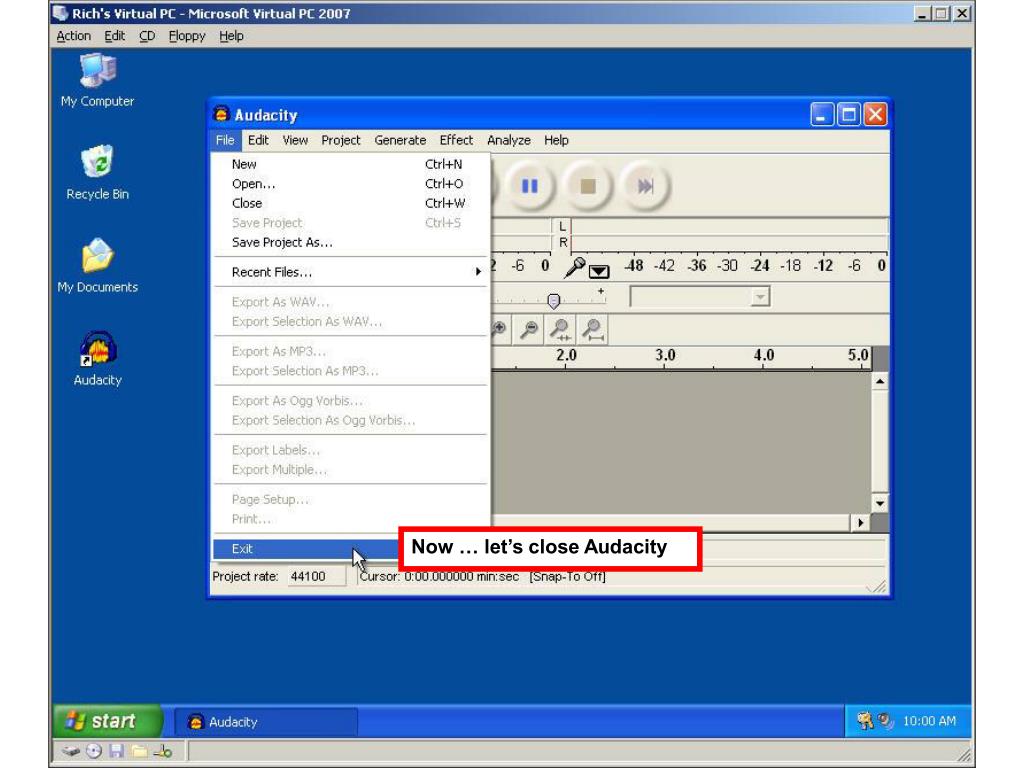Choose Exit from the File menu
Image resolution: width=1024 pixels, height=768 pixels.
point(306,549)
